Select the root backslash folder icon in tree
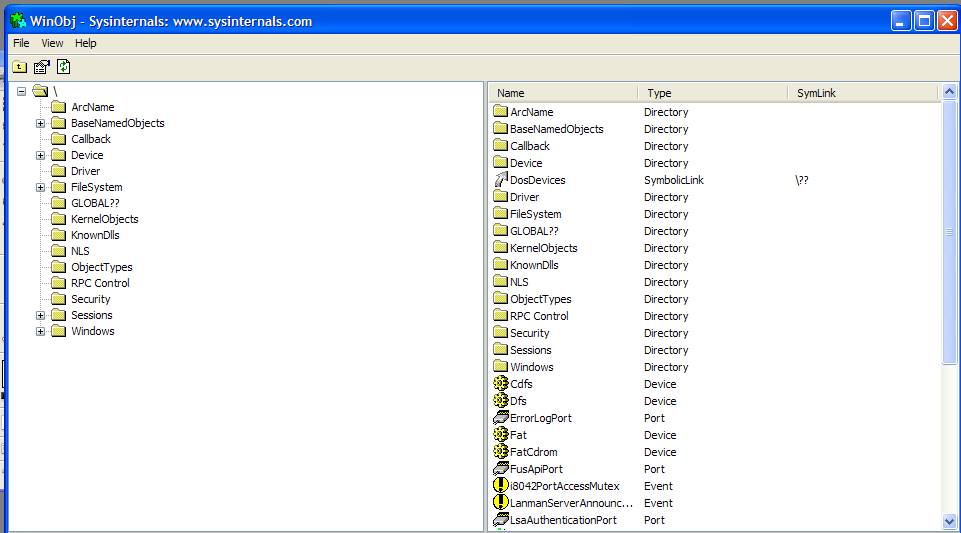This screenshot has height=533, width=961. tap(40, 91)
